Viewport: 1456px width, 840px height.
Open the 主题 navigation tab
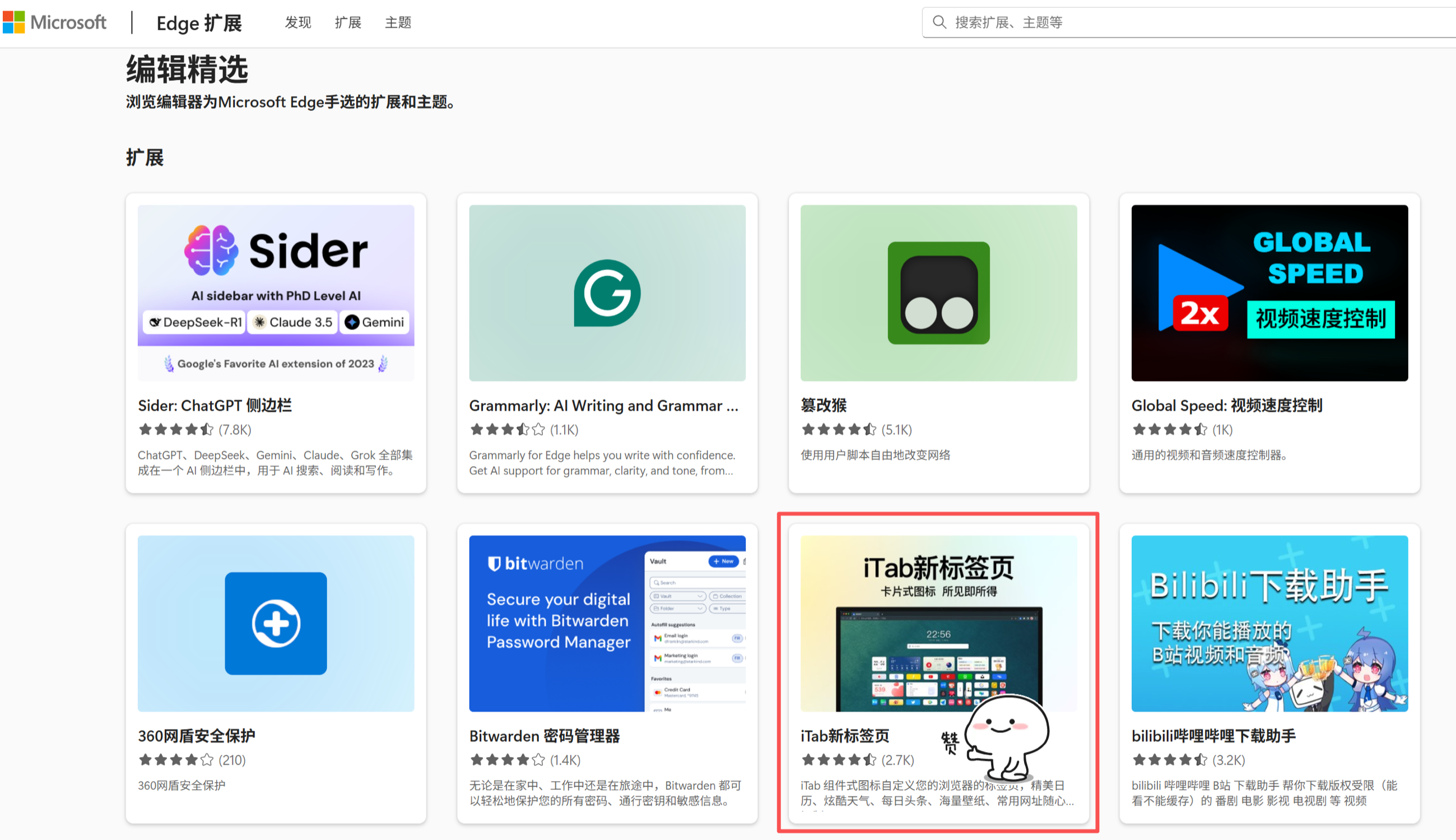tap(398, 22)
